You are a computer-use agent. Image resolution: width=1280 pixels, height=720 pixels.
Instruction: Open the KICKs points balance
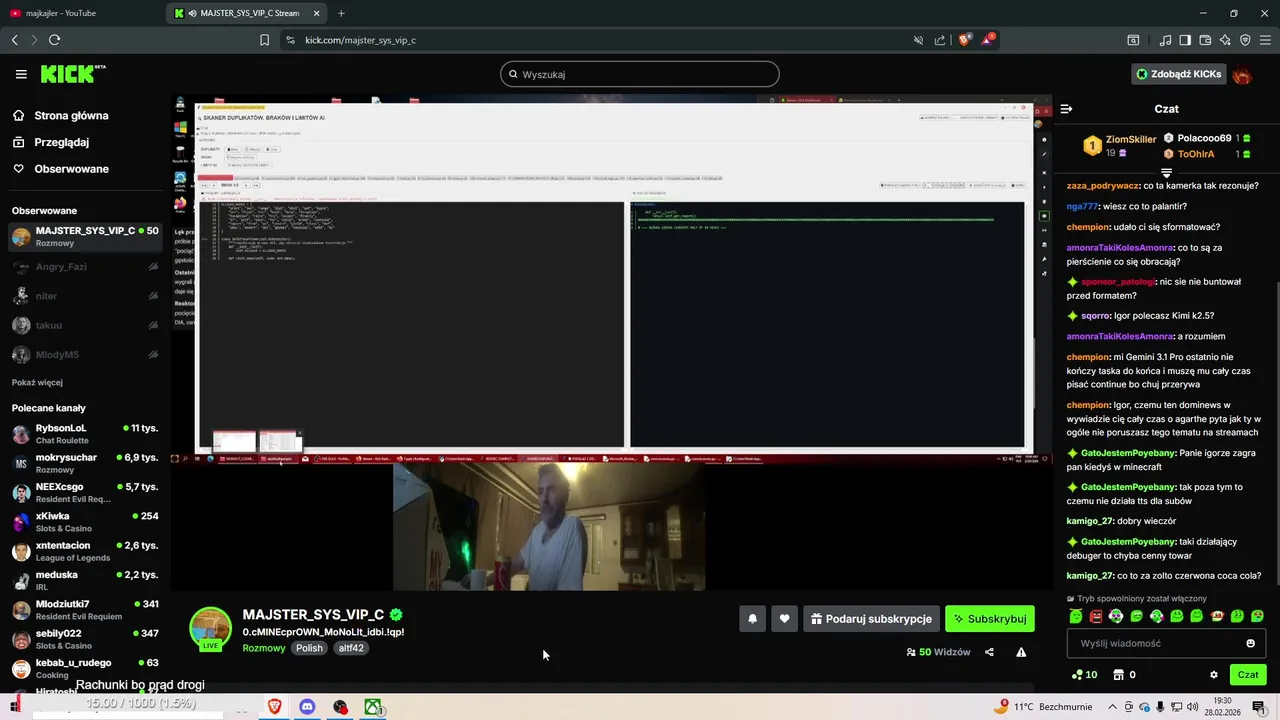1084,675
